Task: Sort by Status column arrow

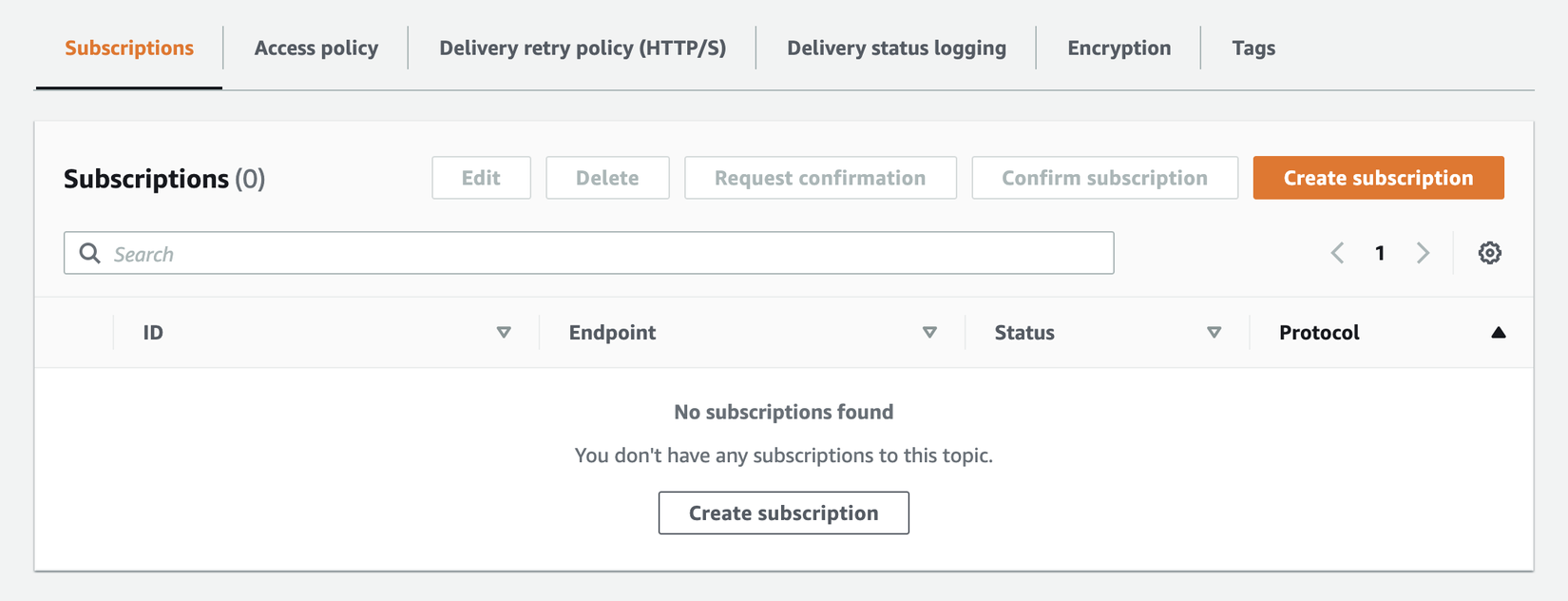Action: [1214, 332]
